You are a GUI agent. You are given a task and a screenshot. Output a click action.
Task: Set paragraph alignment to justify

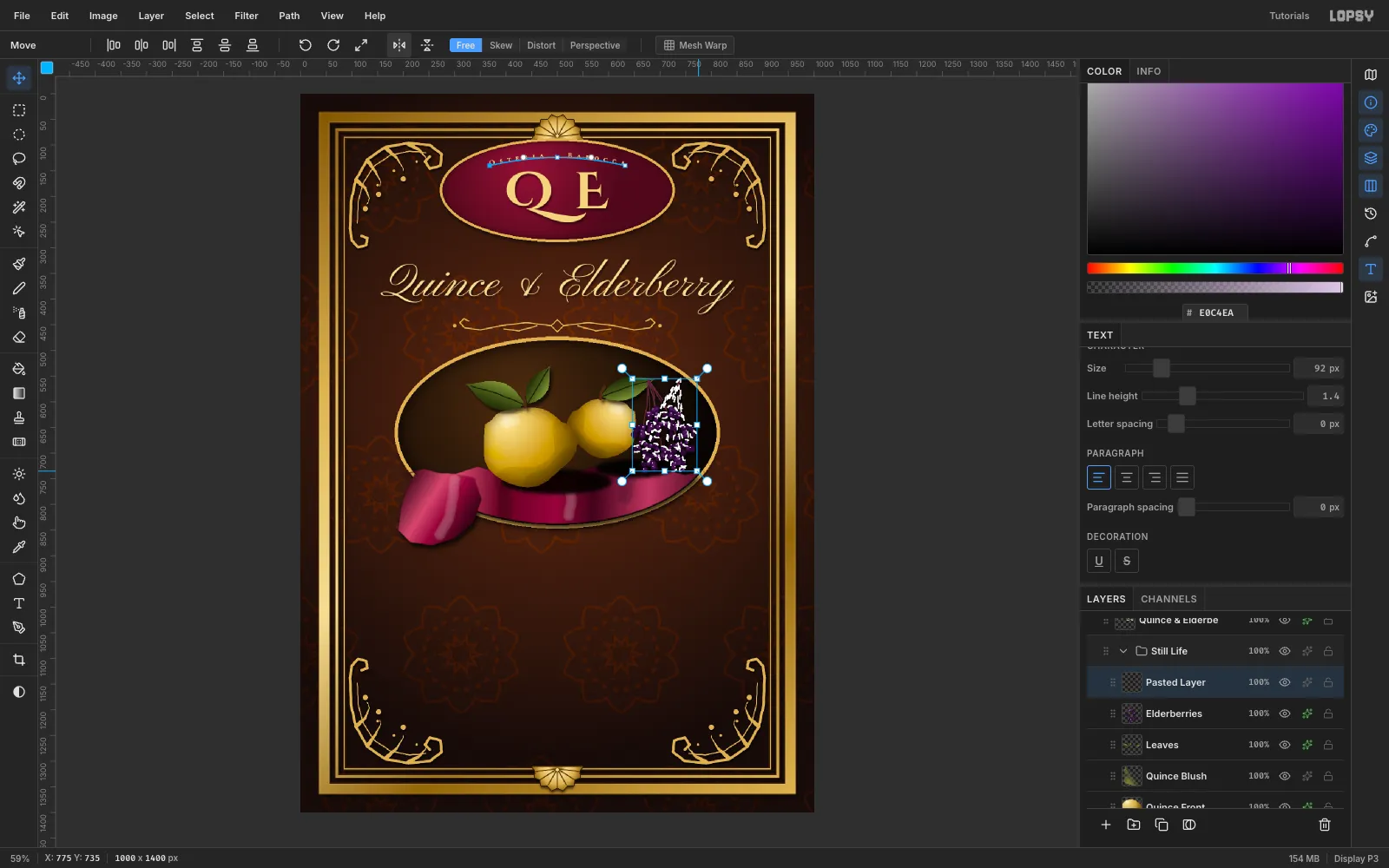coord(1182,477)
